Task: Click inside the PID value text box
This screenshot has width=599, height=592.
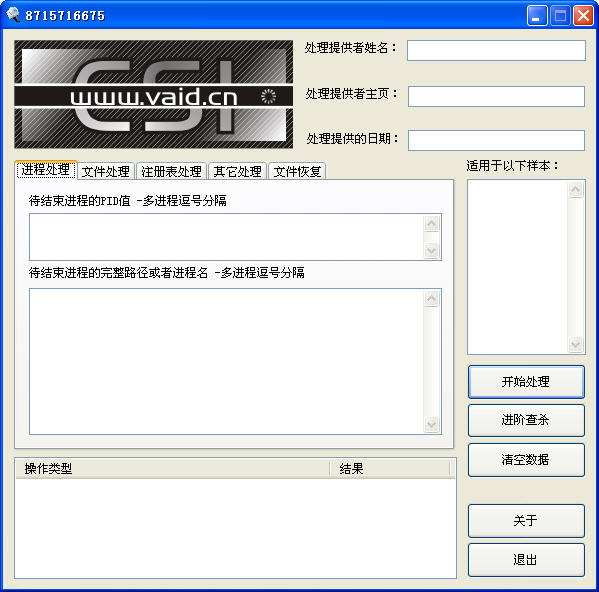Action: 227,237
